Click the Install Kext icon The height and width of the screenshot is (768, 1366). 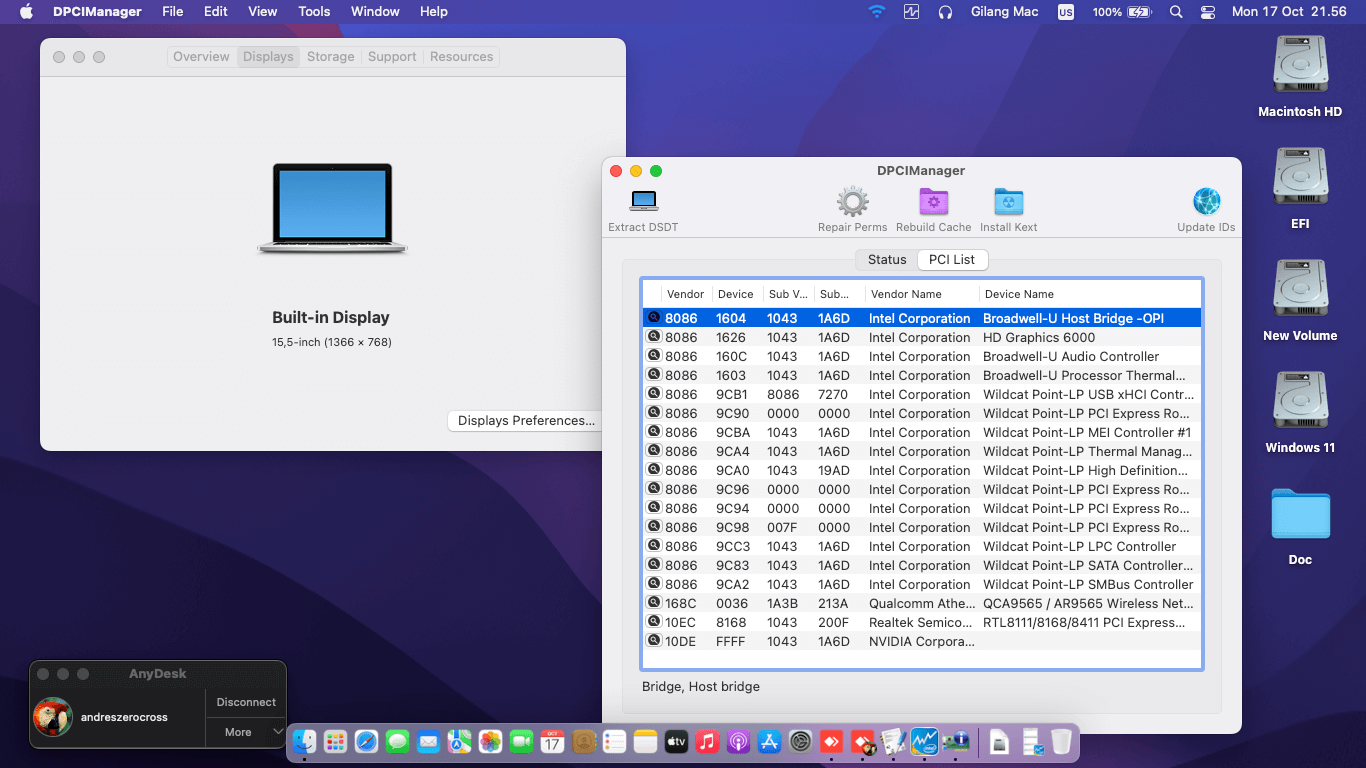(1008, 201)
